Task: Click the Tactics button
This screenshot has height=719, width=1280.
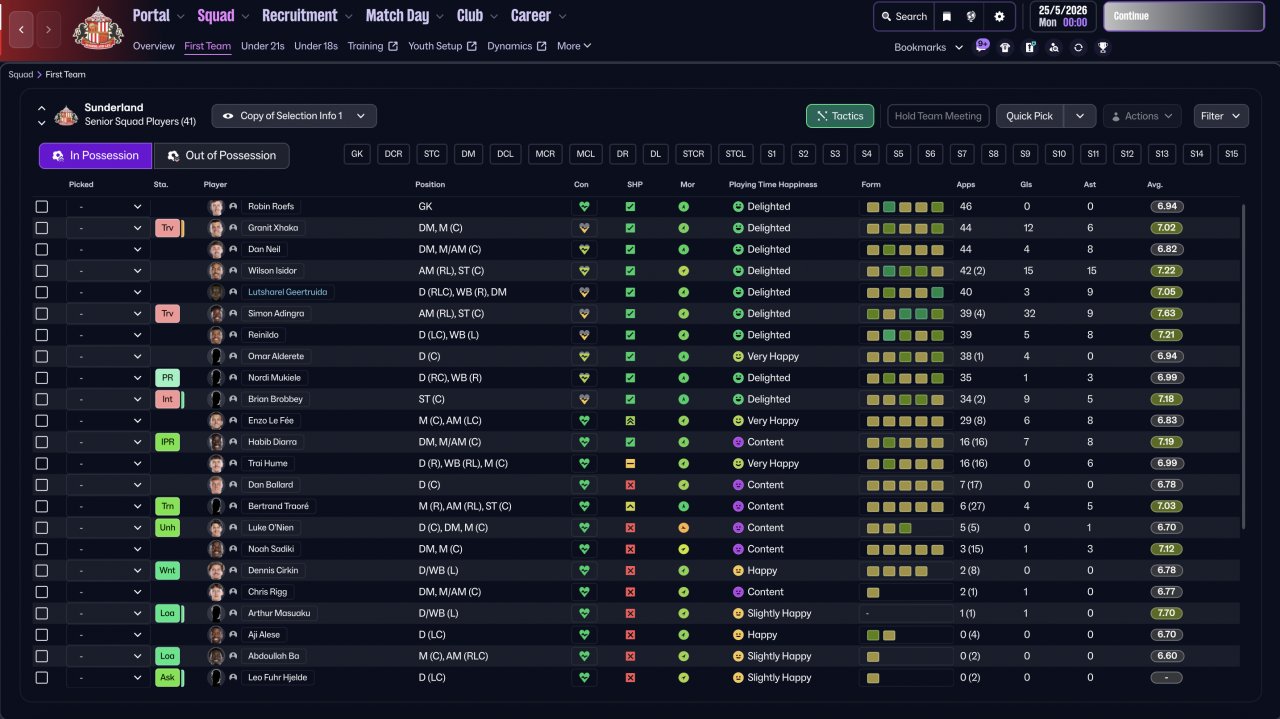Action: tap(840, 116)
